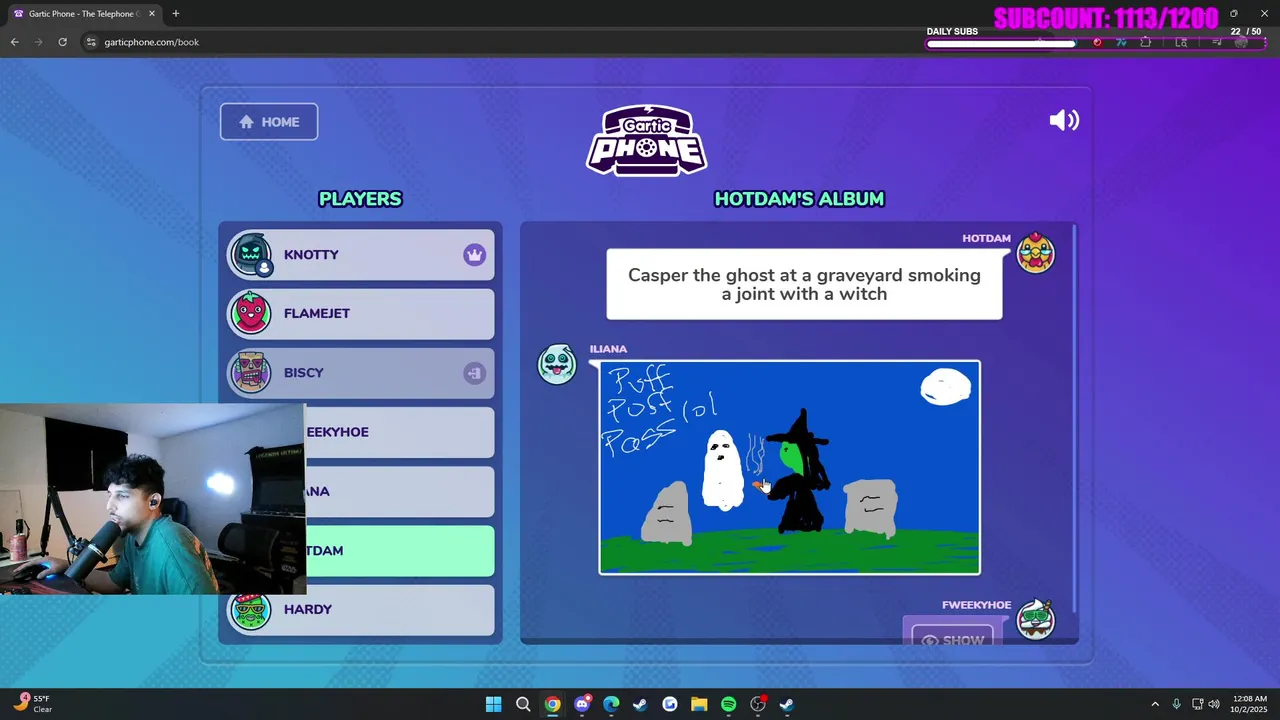Open the network tray icon

click(1197, 704)
